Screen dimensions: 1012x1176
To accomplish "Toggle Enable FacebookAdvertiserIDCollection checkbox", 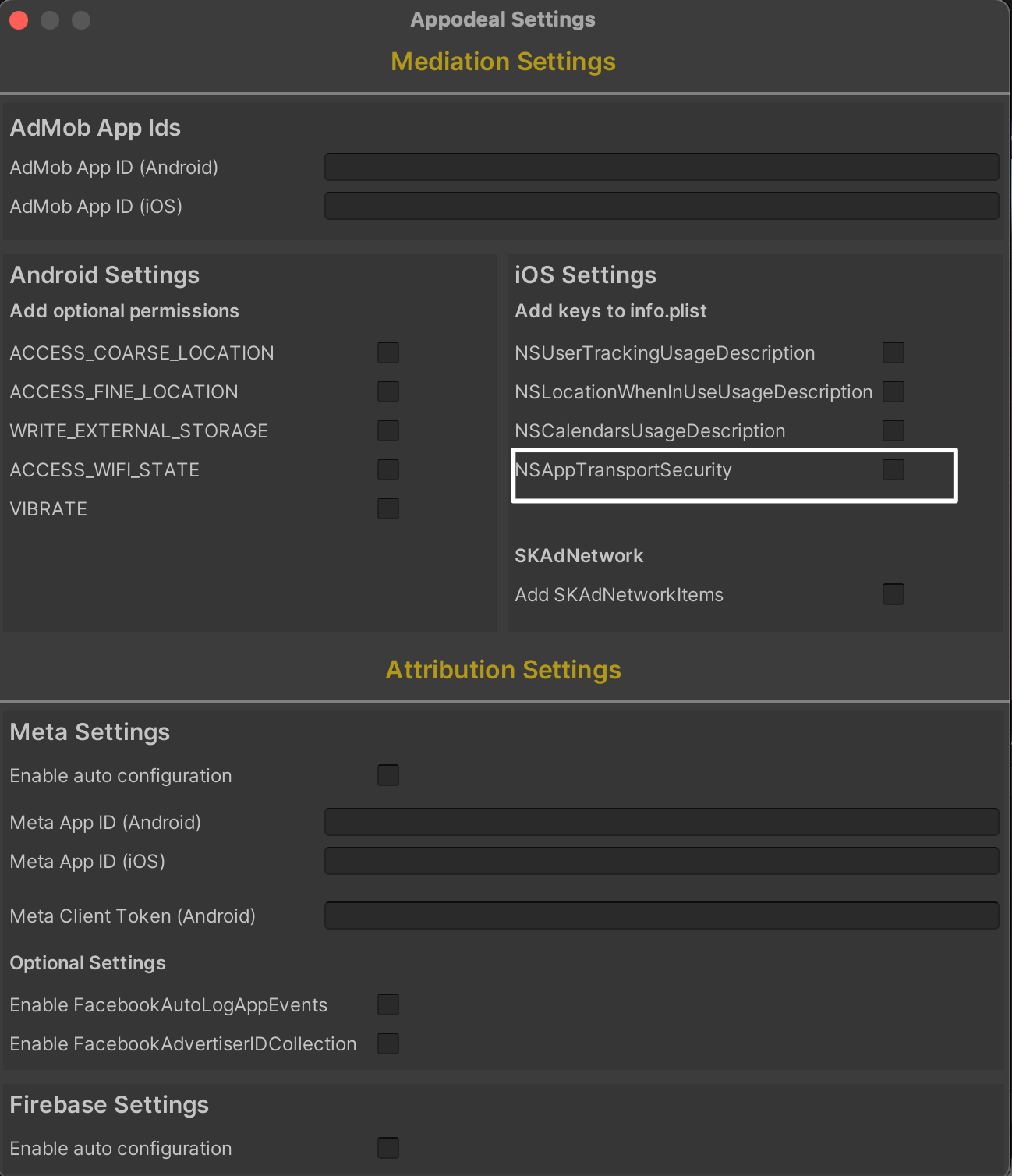I will pyautogui.click(x=387, y=1043).
